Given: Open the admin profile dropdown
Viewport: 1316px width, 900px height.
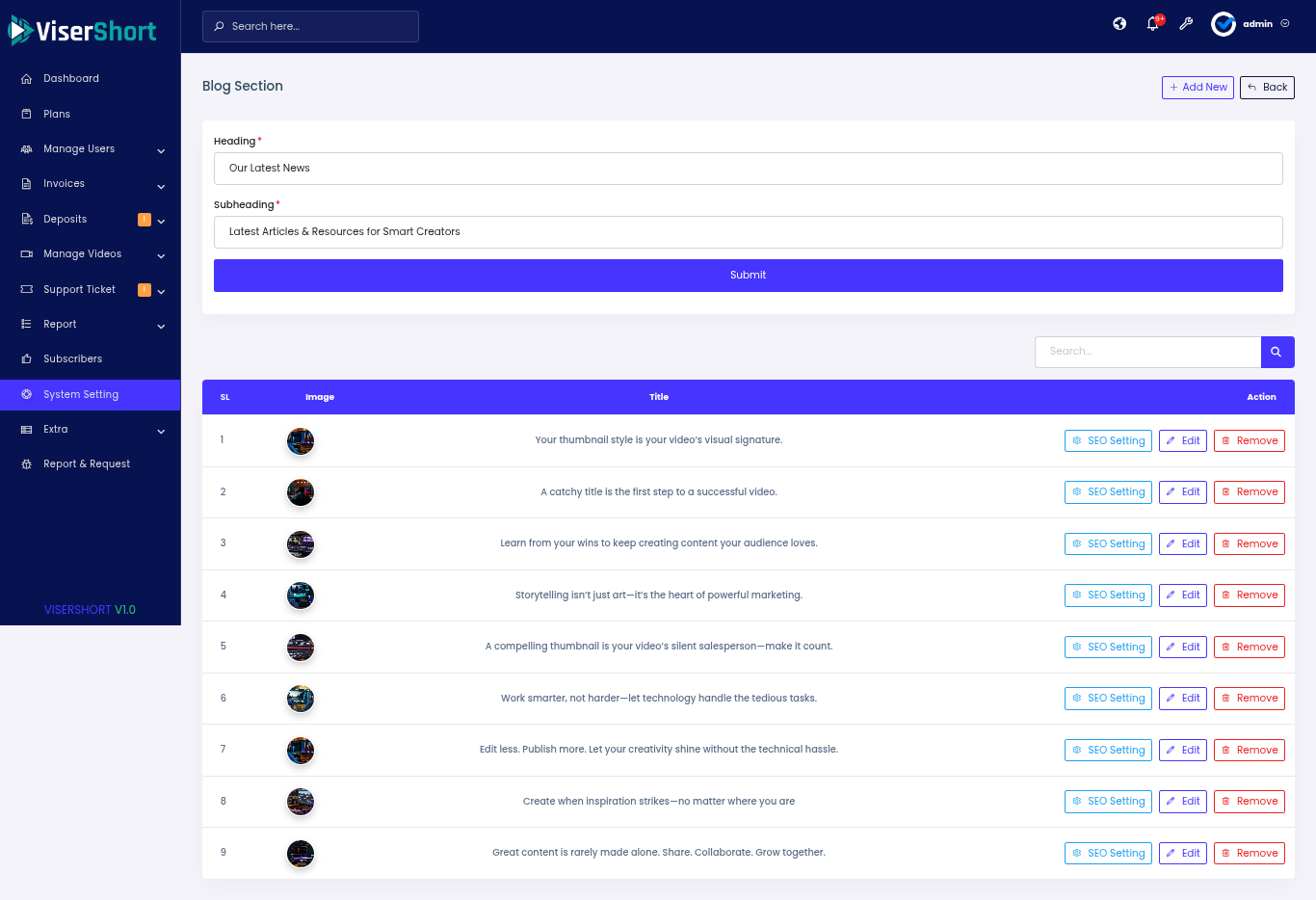Looking at the screenshot, I should click(1250, 24).
